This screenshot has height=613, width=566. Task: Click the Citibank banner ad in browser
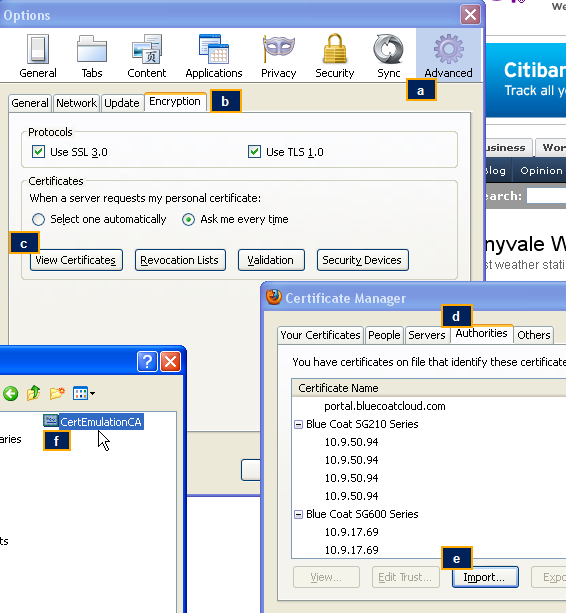[526, 80]
